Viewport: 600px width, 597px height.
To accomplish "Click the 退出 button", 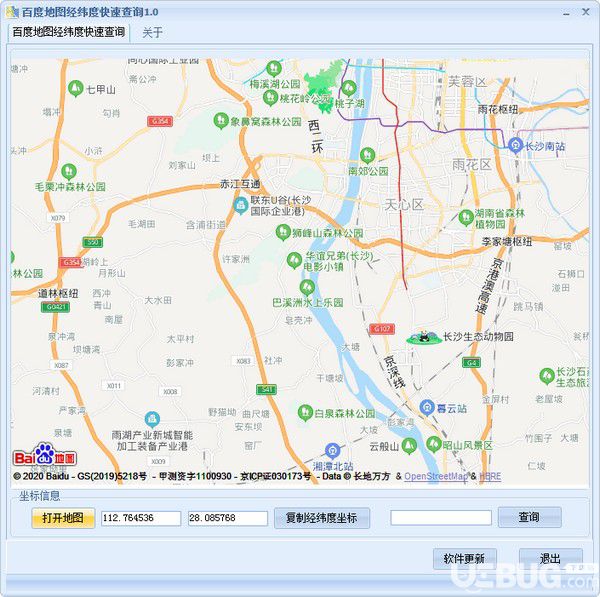I will (x=550, y=558).
